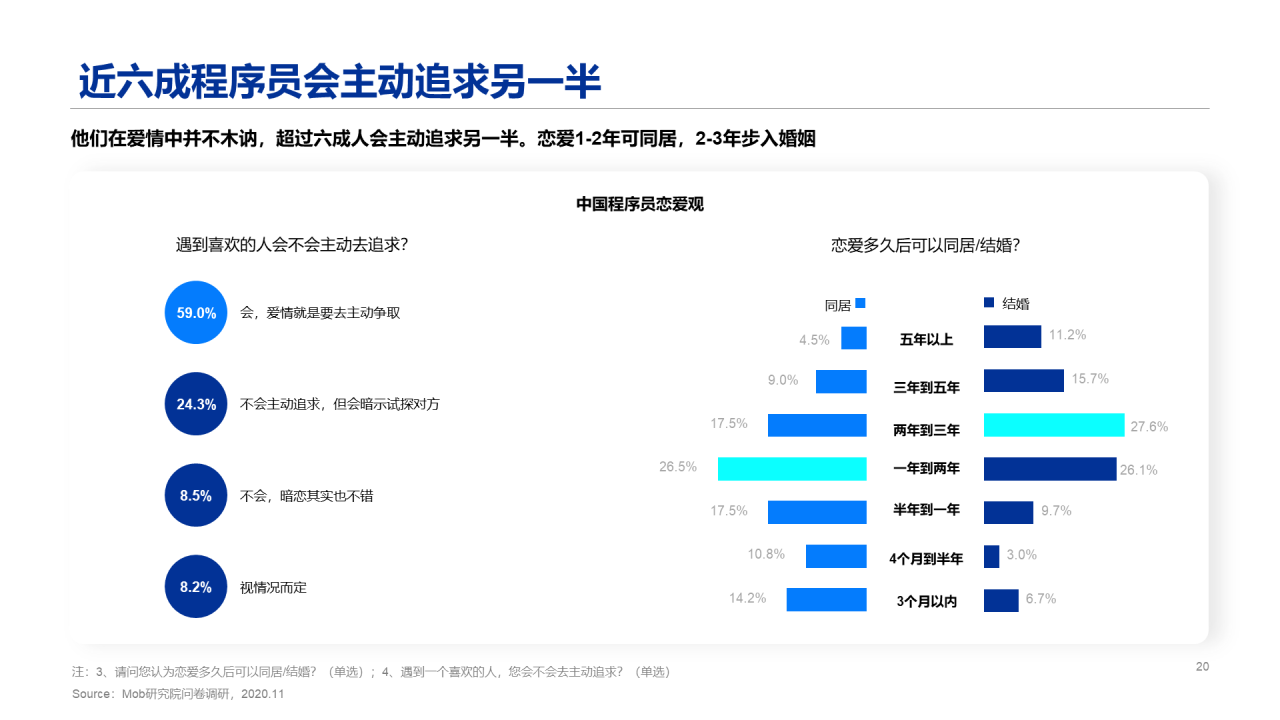Click the axis label 三年到五年
The height and width of the screenshot is (720, 1280).
tap(926, 386)
